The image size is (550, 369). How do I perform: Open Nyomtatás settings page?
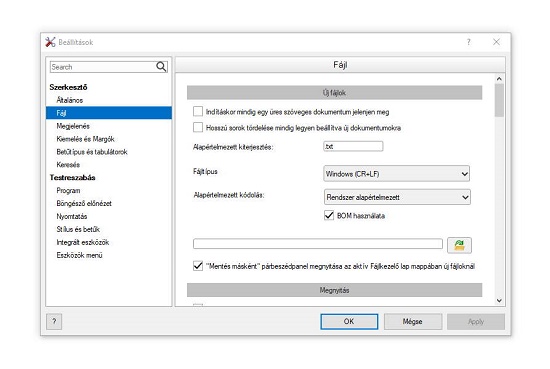coord(72,216)
